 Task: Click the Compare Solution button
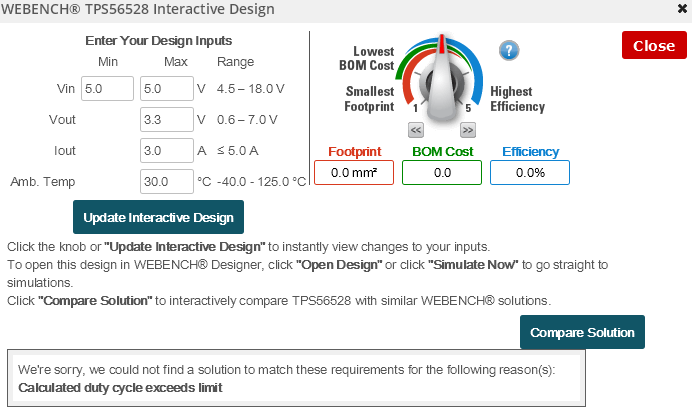point(582,332)
